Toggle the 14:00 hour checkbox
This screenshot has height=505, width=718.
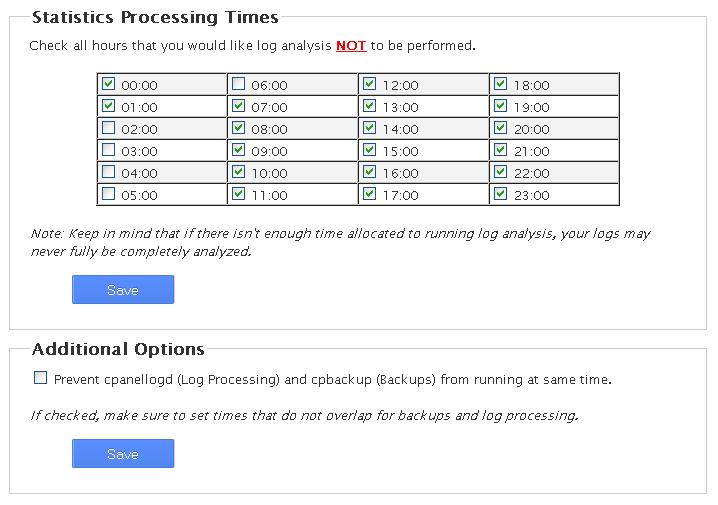(369, 128)
